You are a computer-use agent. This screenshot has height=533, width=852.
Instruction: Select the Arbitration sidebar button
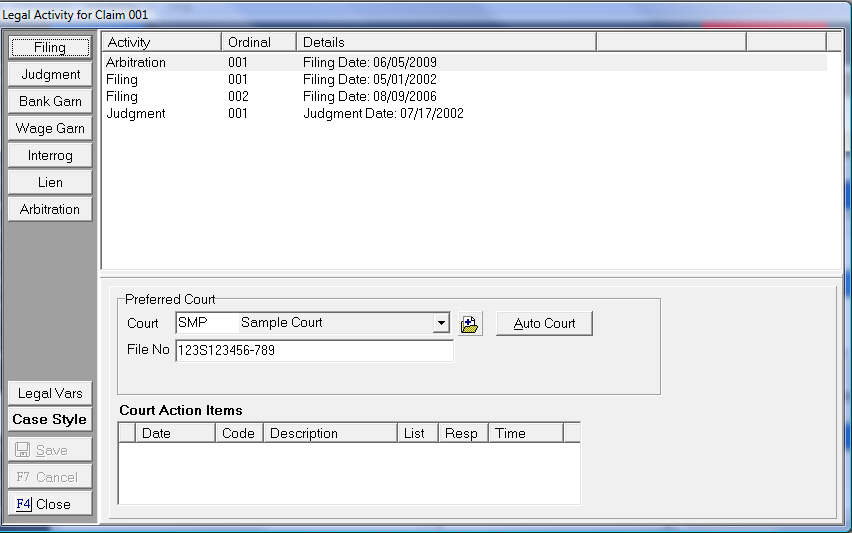[50, 209]
